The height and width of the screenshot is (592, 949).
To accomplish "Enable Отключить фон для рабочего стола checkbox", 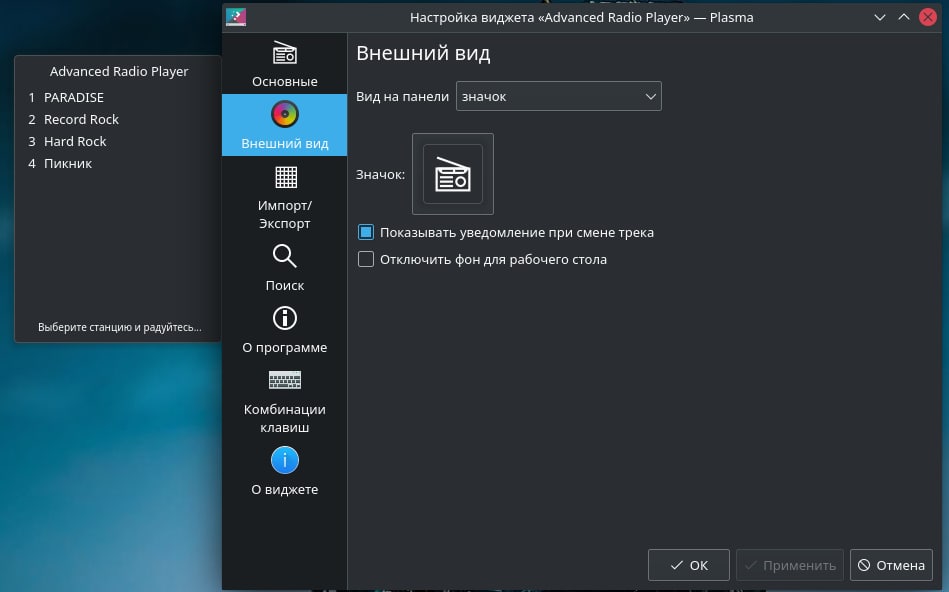I will [x=366, y=259].
